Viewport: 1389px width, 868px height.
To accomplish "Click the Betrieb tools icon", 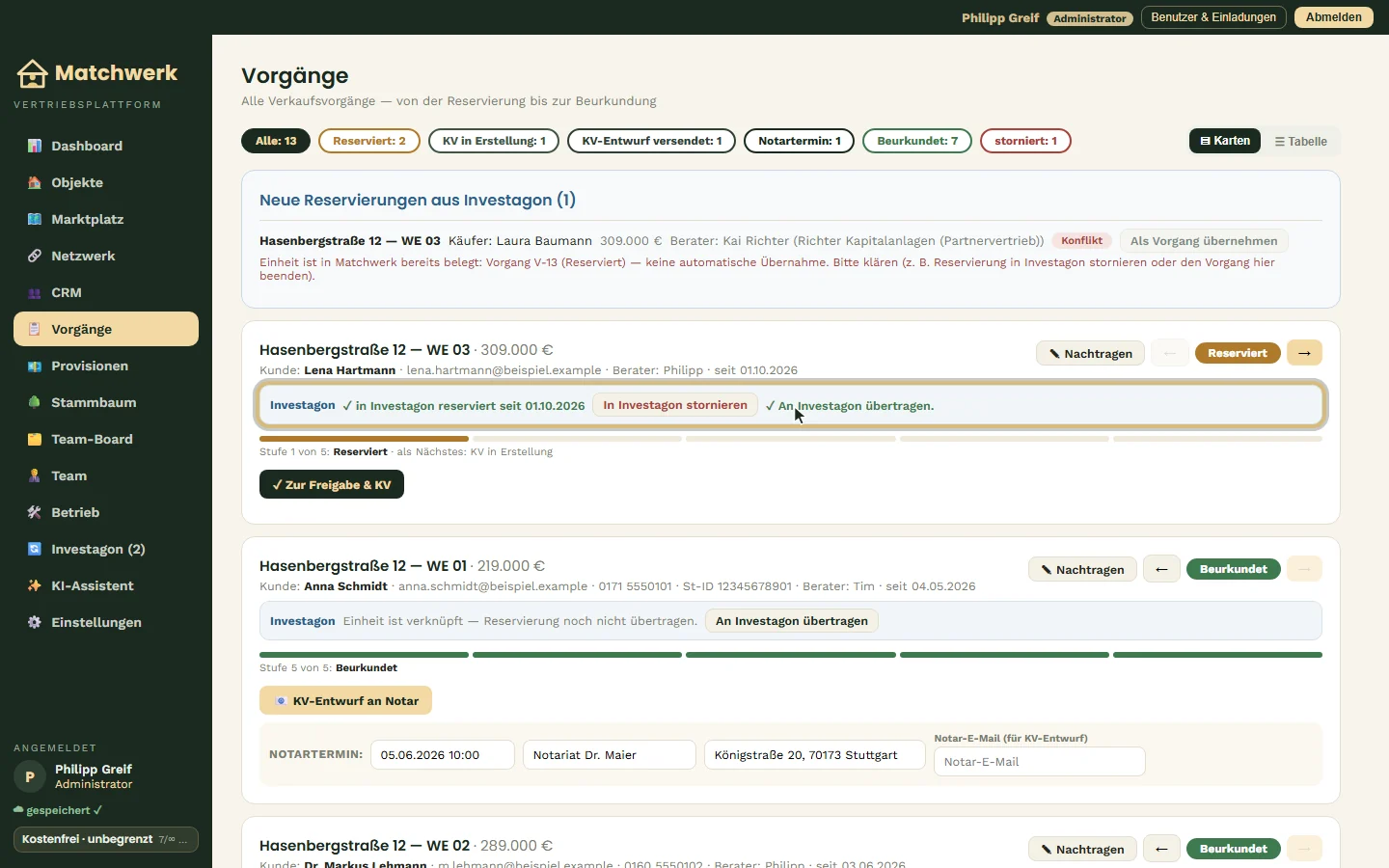I will (x=35, y=512).
